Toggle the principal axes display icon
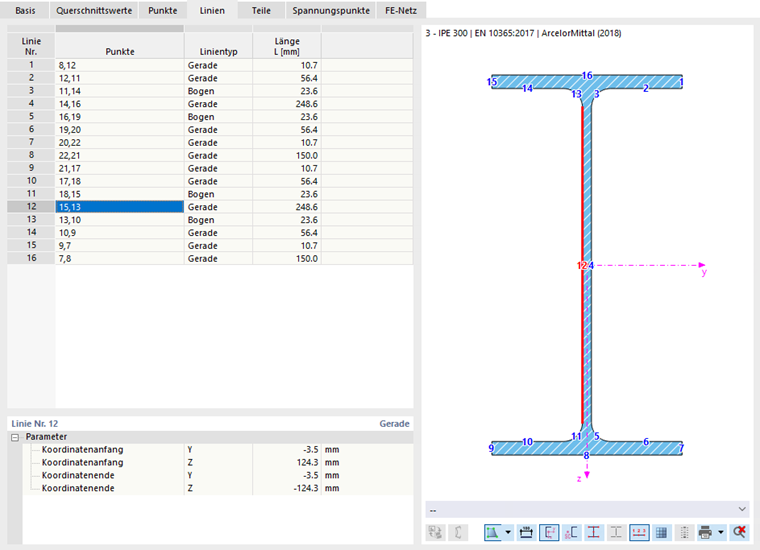Viewport: 760px width, 550px height. [549, 533]
